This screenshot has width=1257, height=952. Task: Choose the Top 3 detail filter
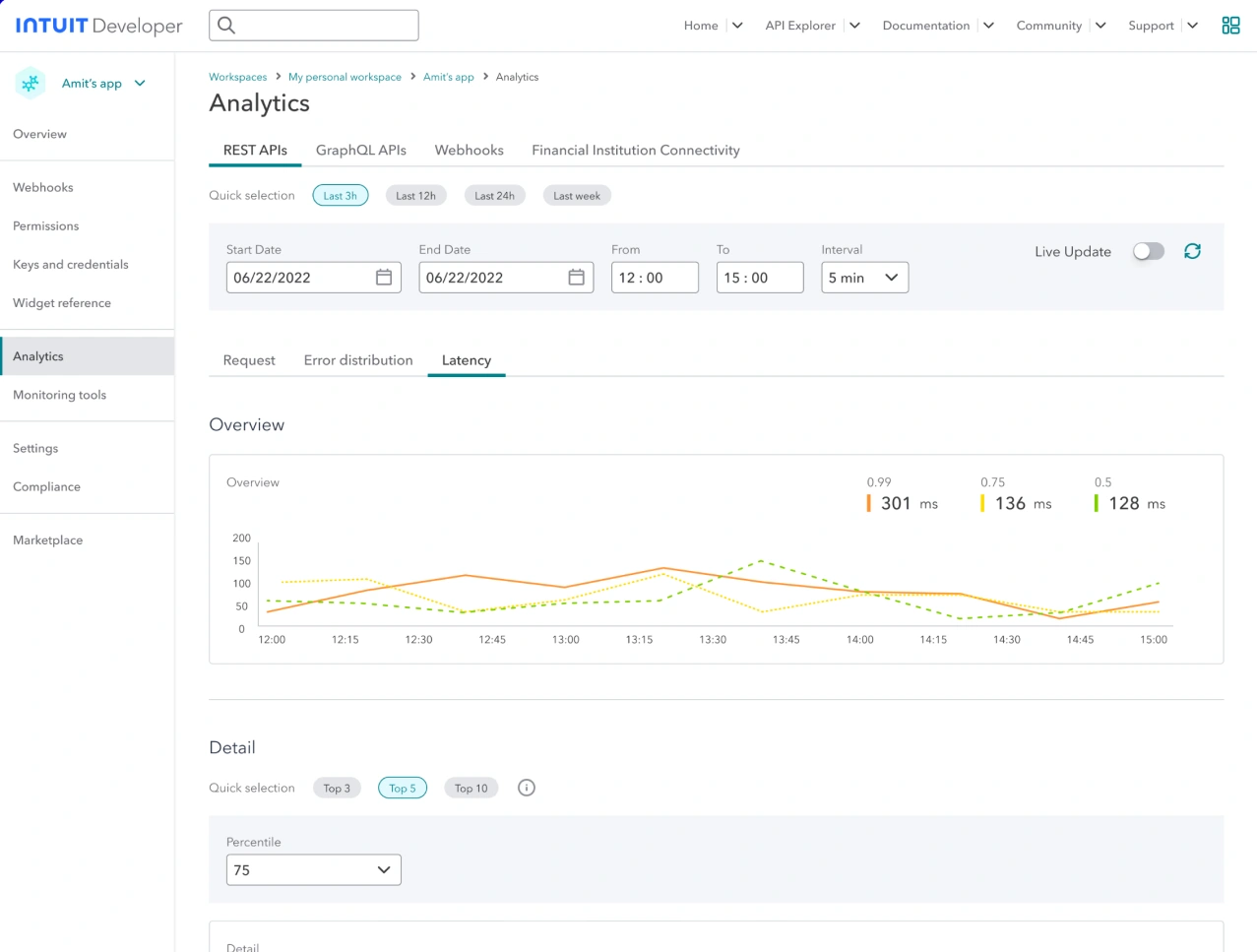pyautogui.click(x=337, y=789)
